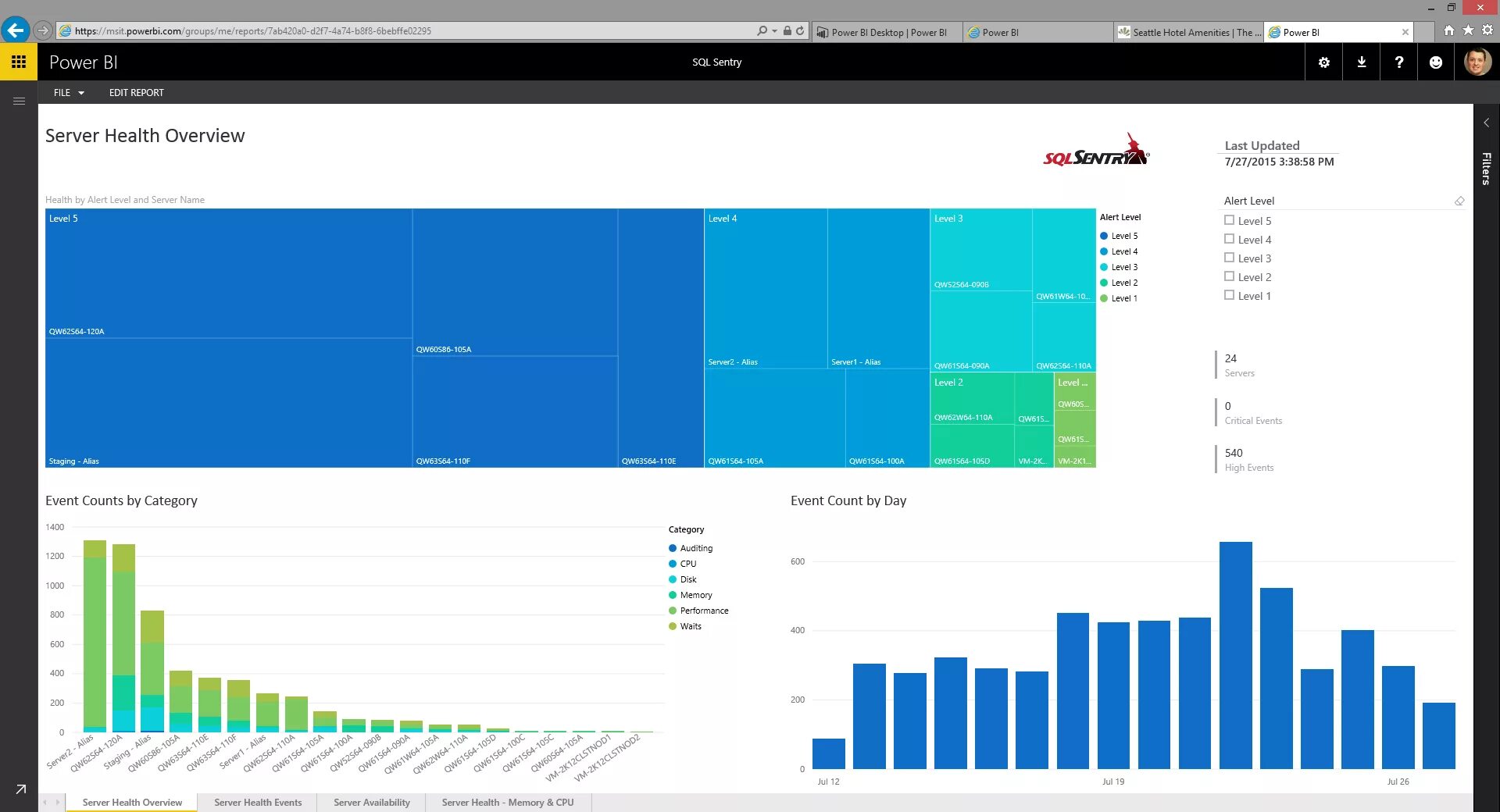This screenshot has height=812, width=1500.
Task: Open the user profile picture
Action: coord(1477,62)
